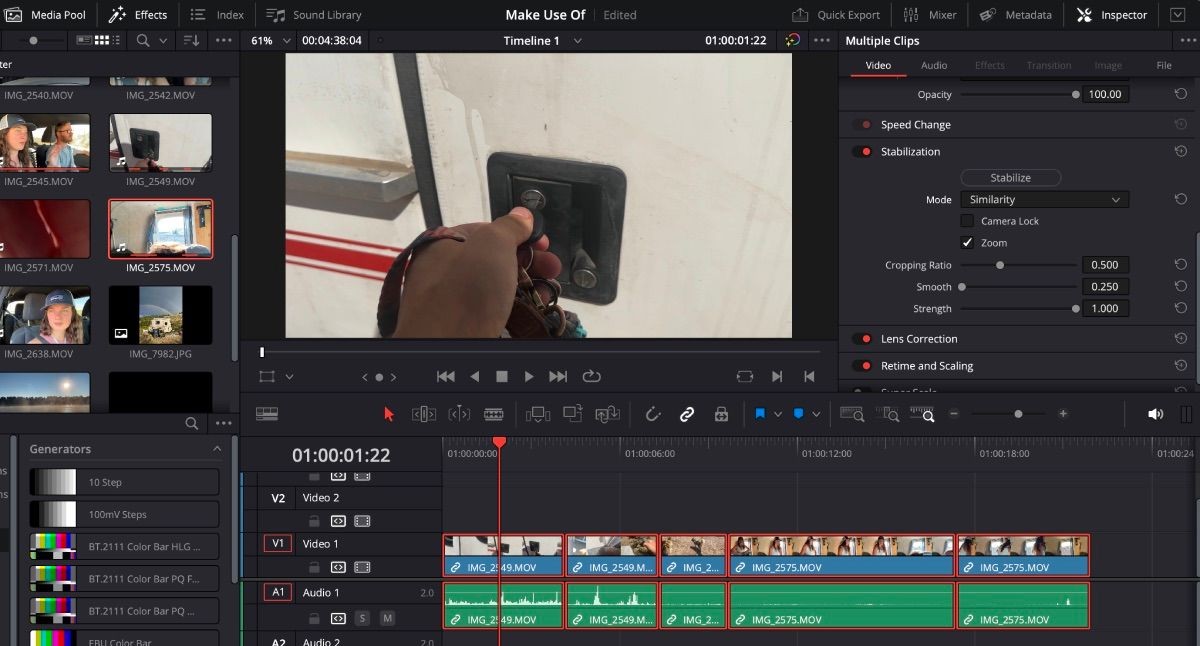Toggle the Effects panel
This screenshot has height=646, width=1200.
coord(138,15)
